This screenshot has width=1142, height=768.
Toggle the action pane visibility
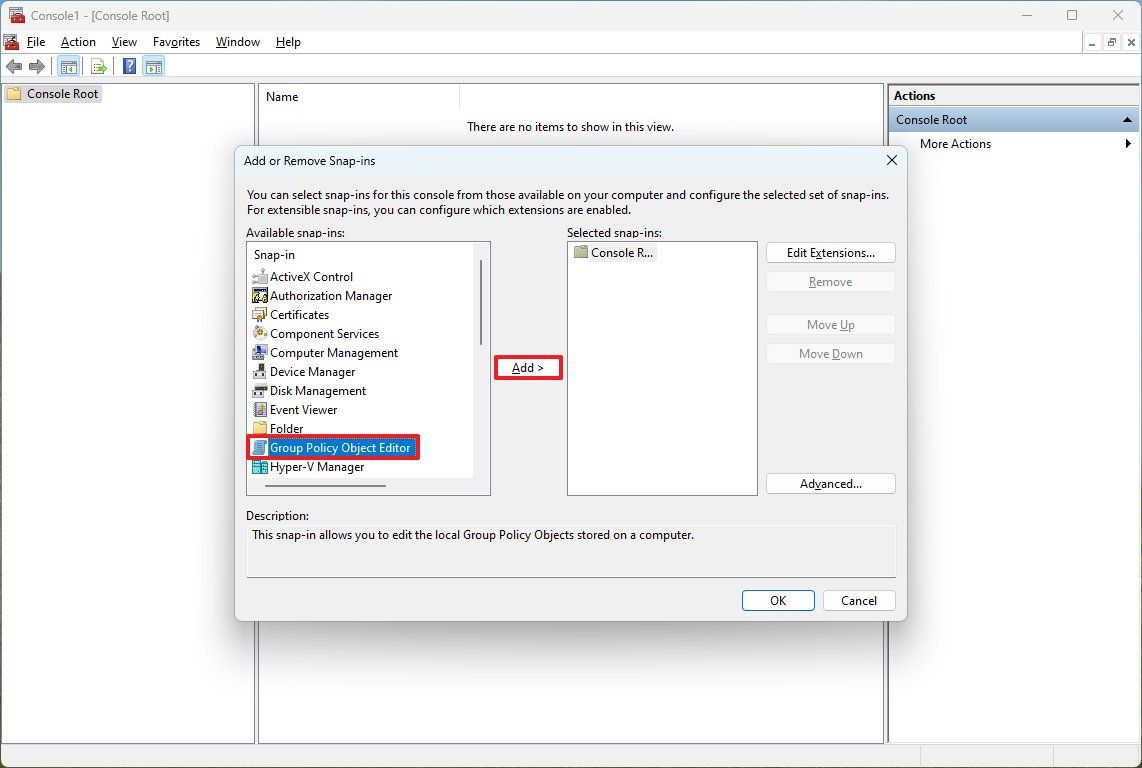153,66
